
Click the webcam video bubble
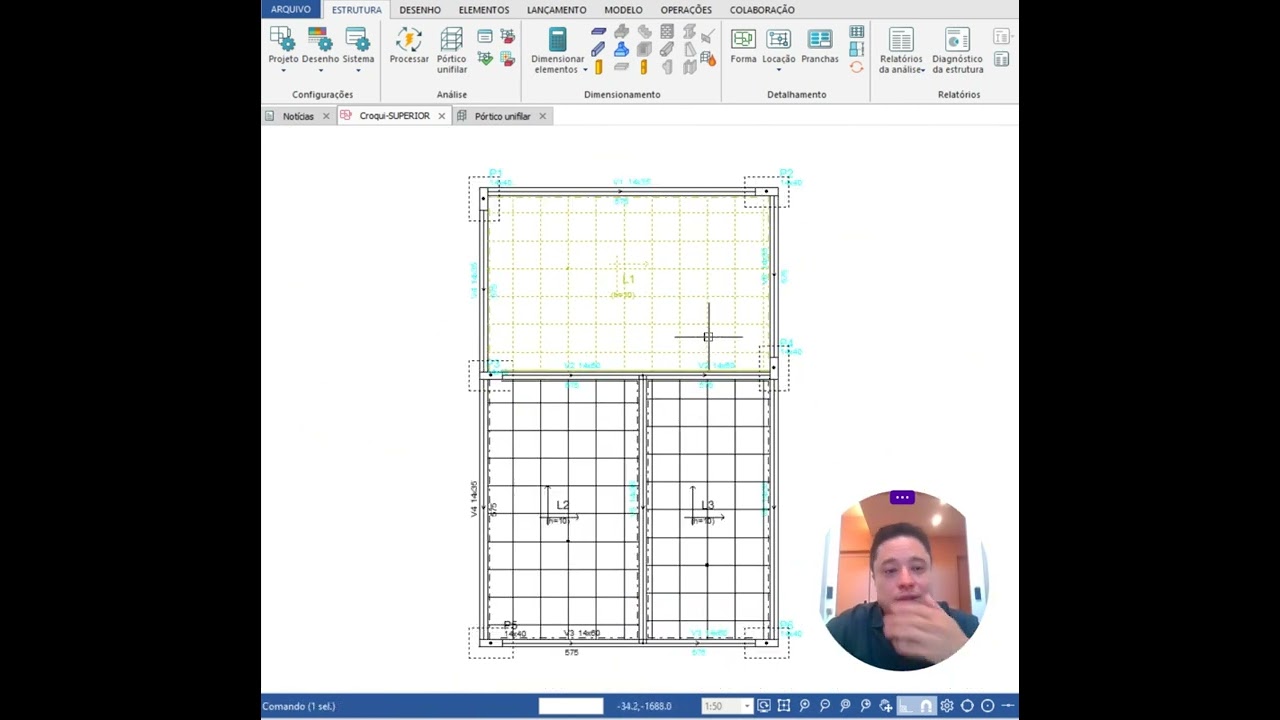[x=902, y=580]
